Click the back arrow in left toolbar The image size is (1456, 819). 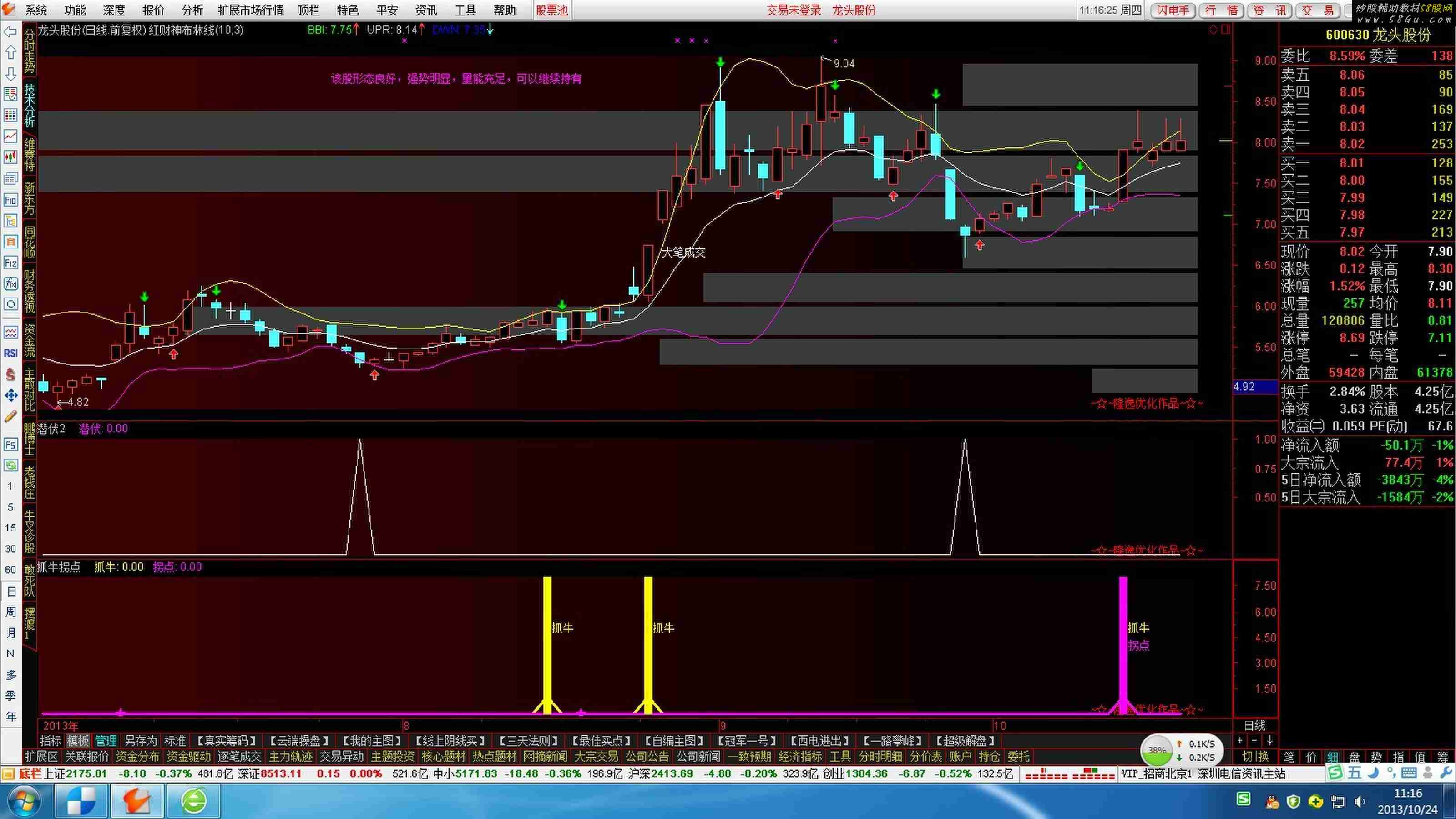point(10,32)
